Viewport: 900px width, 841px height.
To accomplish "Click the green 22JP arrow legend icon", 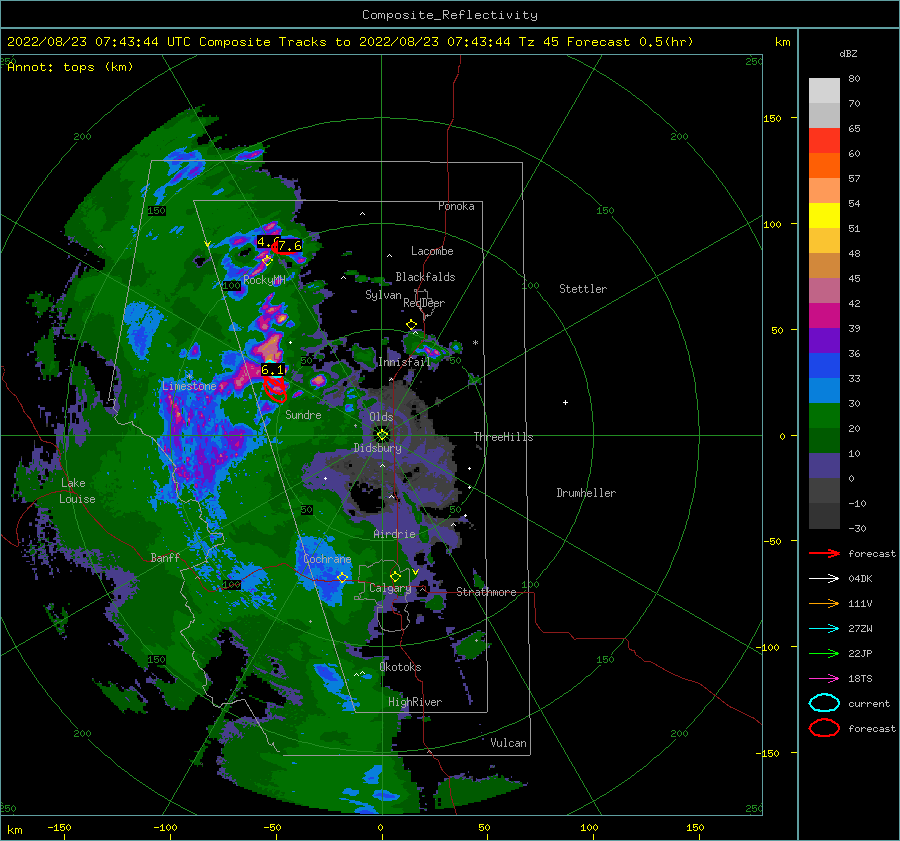I will pos(824,653).
